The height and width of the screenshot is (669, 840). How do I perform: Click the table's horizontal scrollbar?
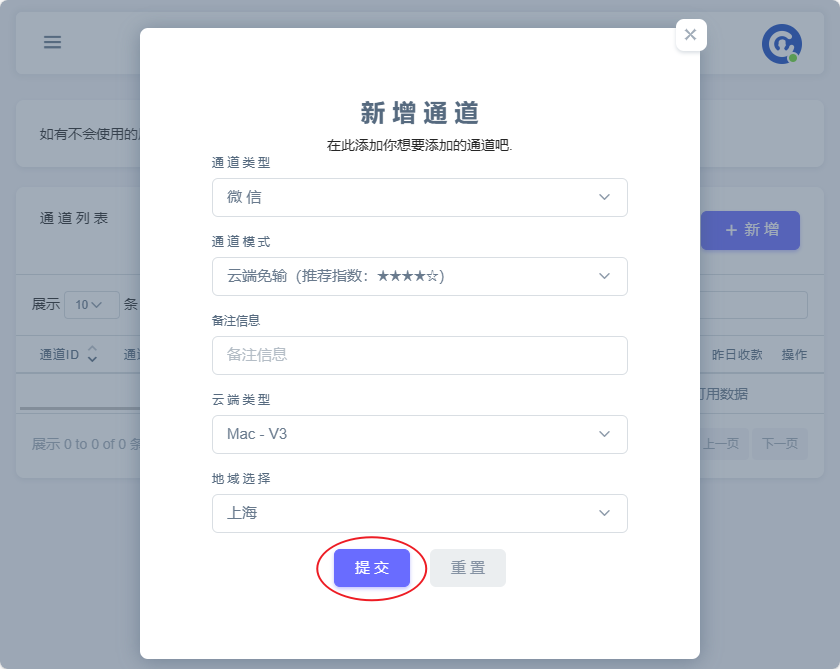(80, 408)
